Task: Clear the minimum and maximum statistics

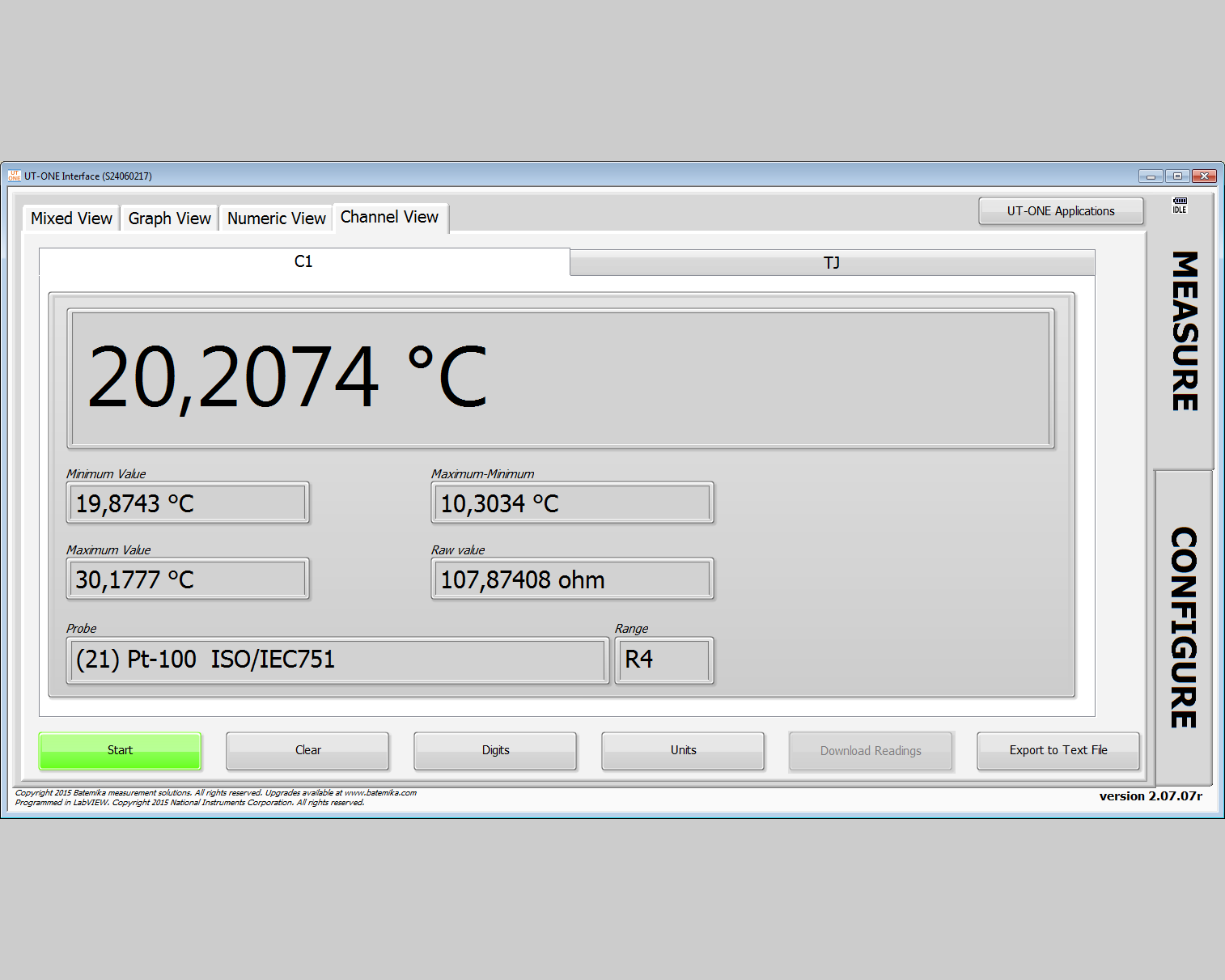Action: coord(307,750)
